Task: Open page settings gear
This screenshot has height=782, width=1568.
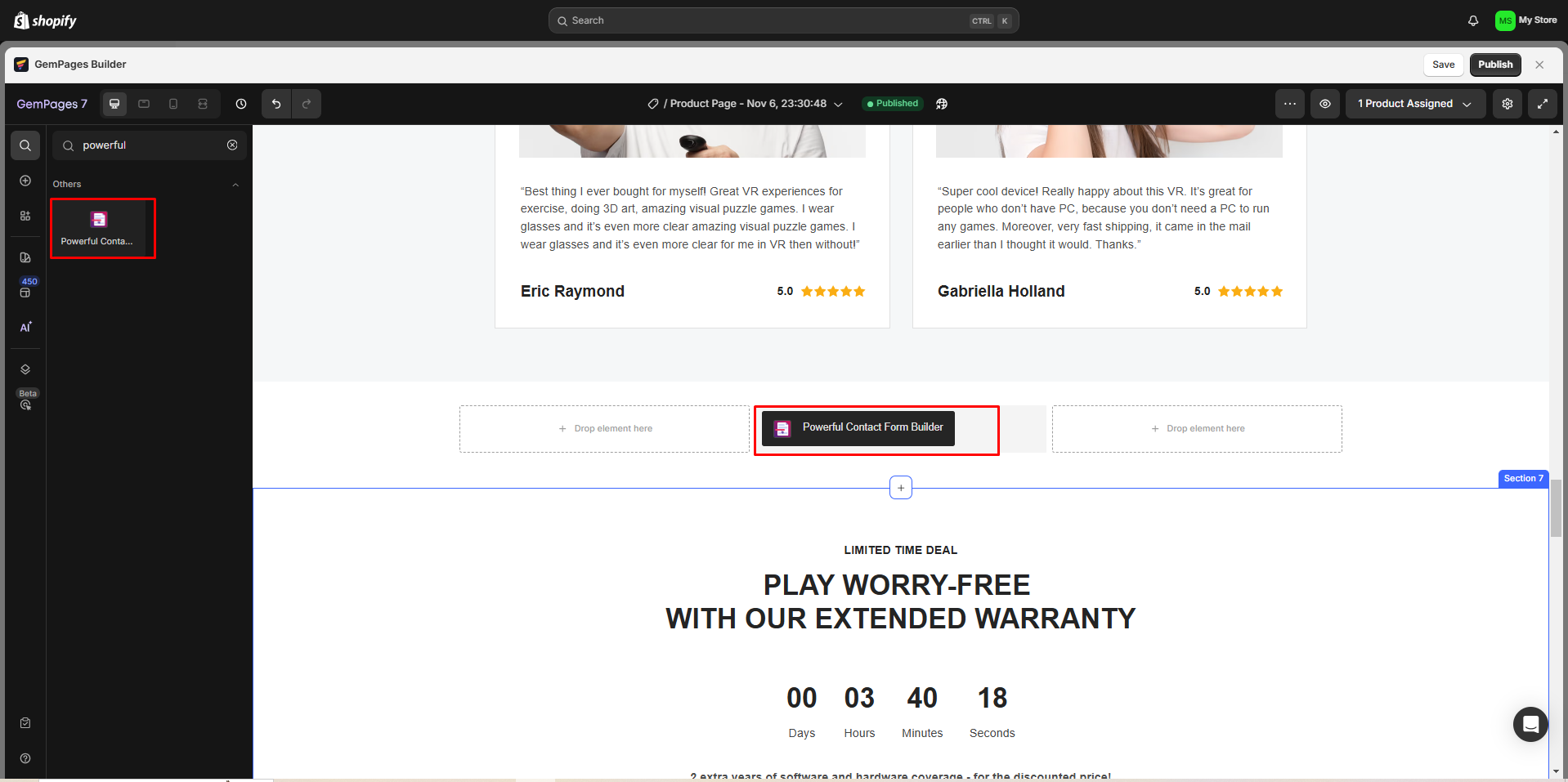Action: 1508,104
